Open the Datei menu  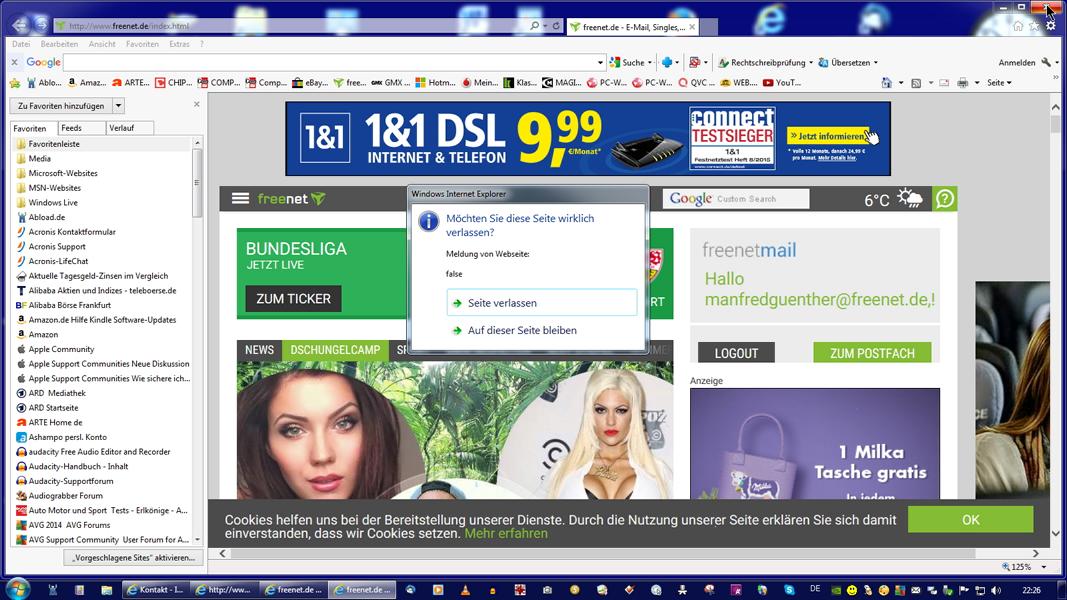tap(21, 44)
